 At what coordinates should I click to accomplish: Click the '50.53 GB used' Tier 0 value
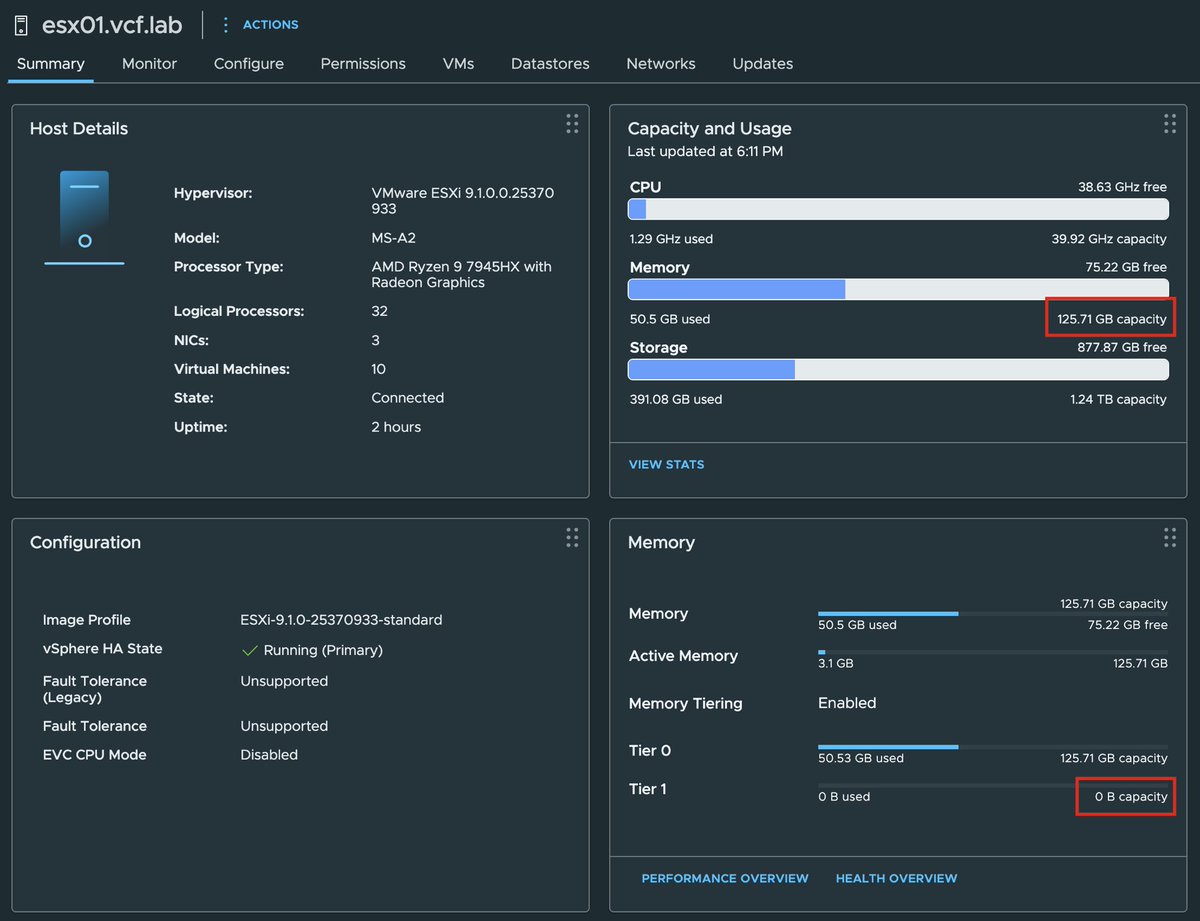click(x=861, y=758)
